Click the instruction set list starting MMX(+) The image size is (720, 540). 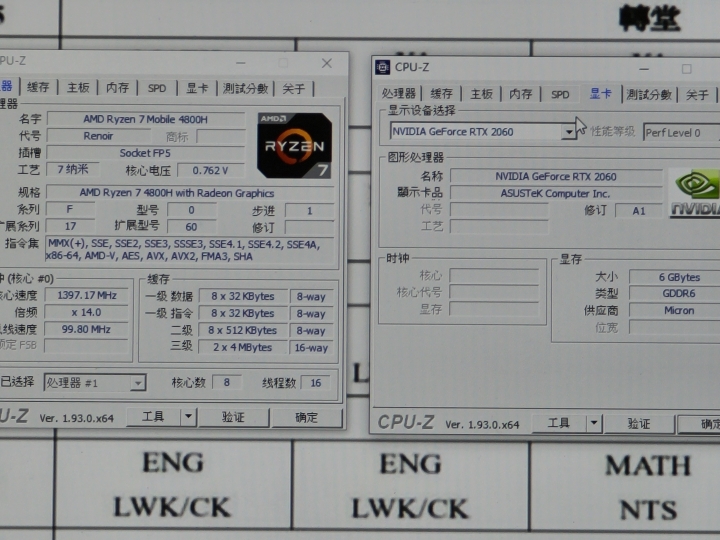tap(190, 250)
